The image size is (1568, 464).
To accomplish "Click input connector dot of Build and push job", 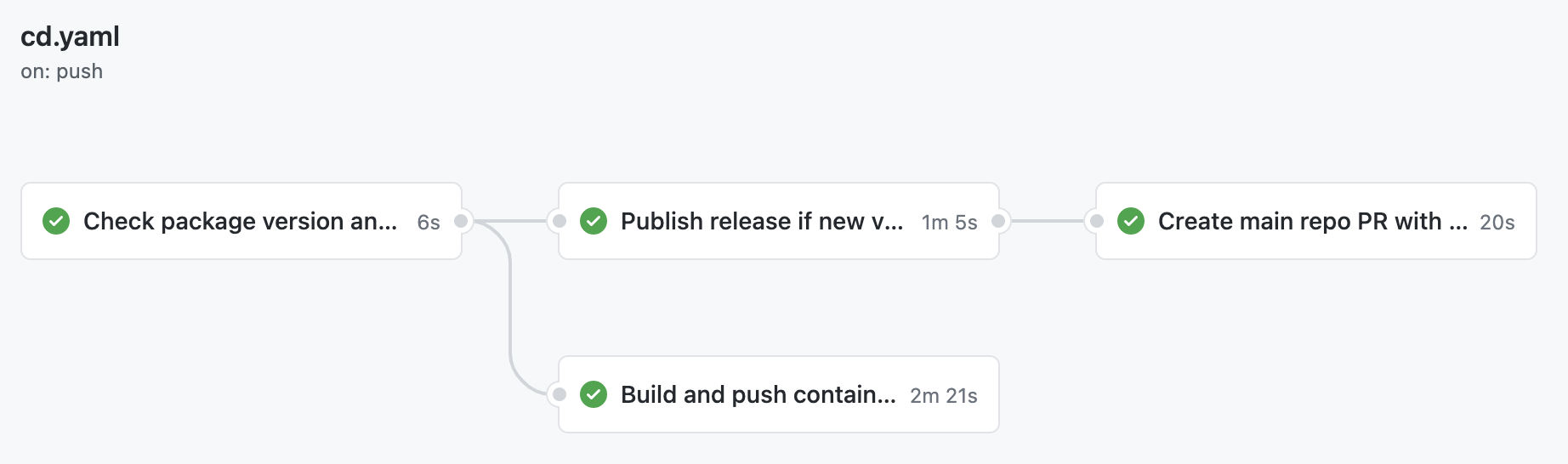I will tap(560, 394).
